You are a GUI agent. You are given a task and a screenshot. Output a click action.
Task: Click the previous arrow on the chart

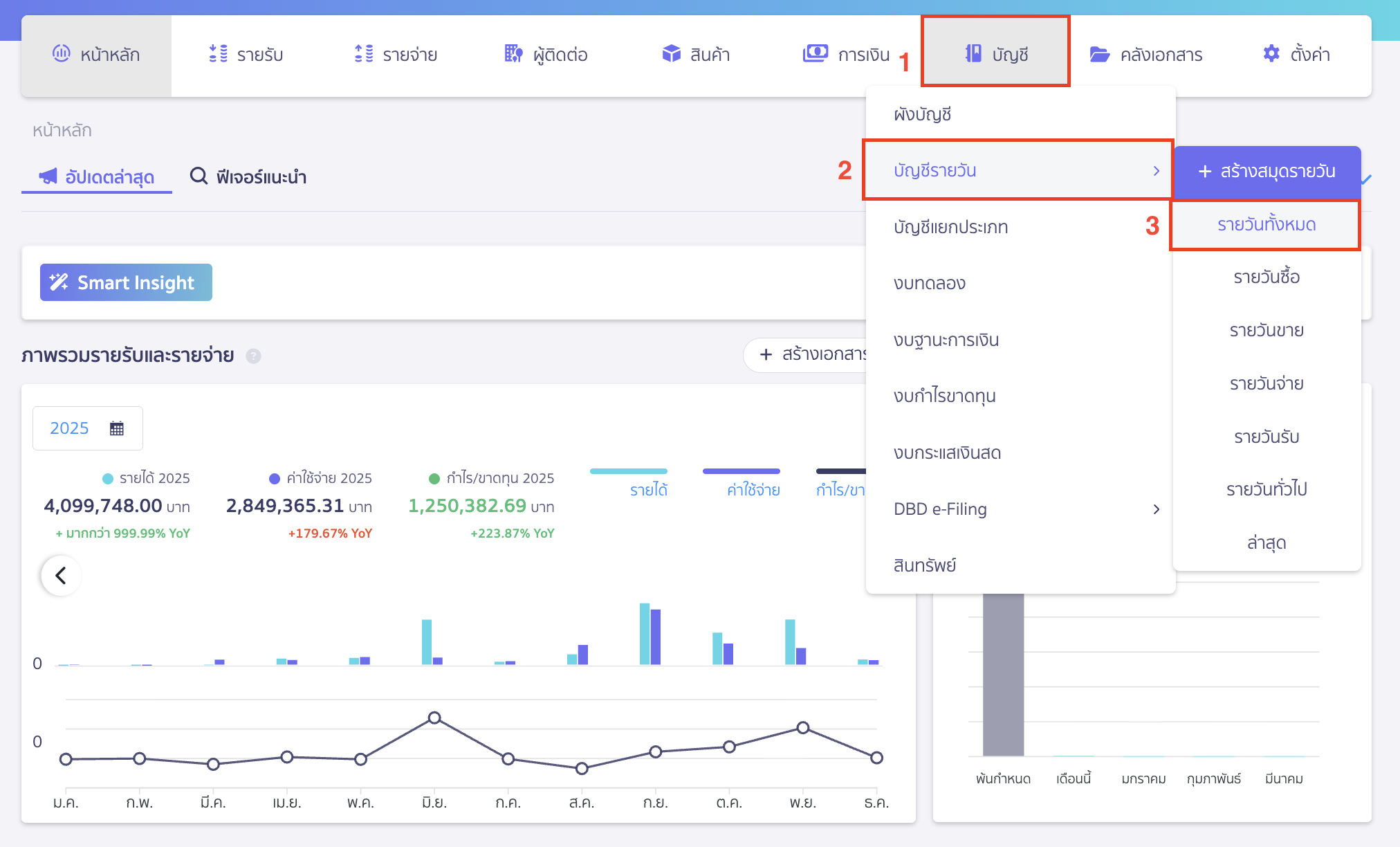tap(61, 575)
